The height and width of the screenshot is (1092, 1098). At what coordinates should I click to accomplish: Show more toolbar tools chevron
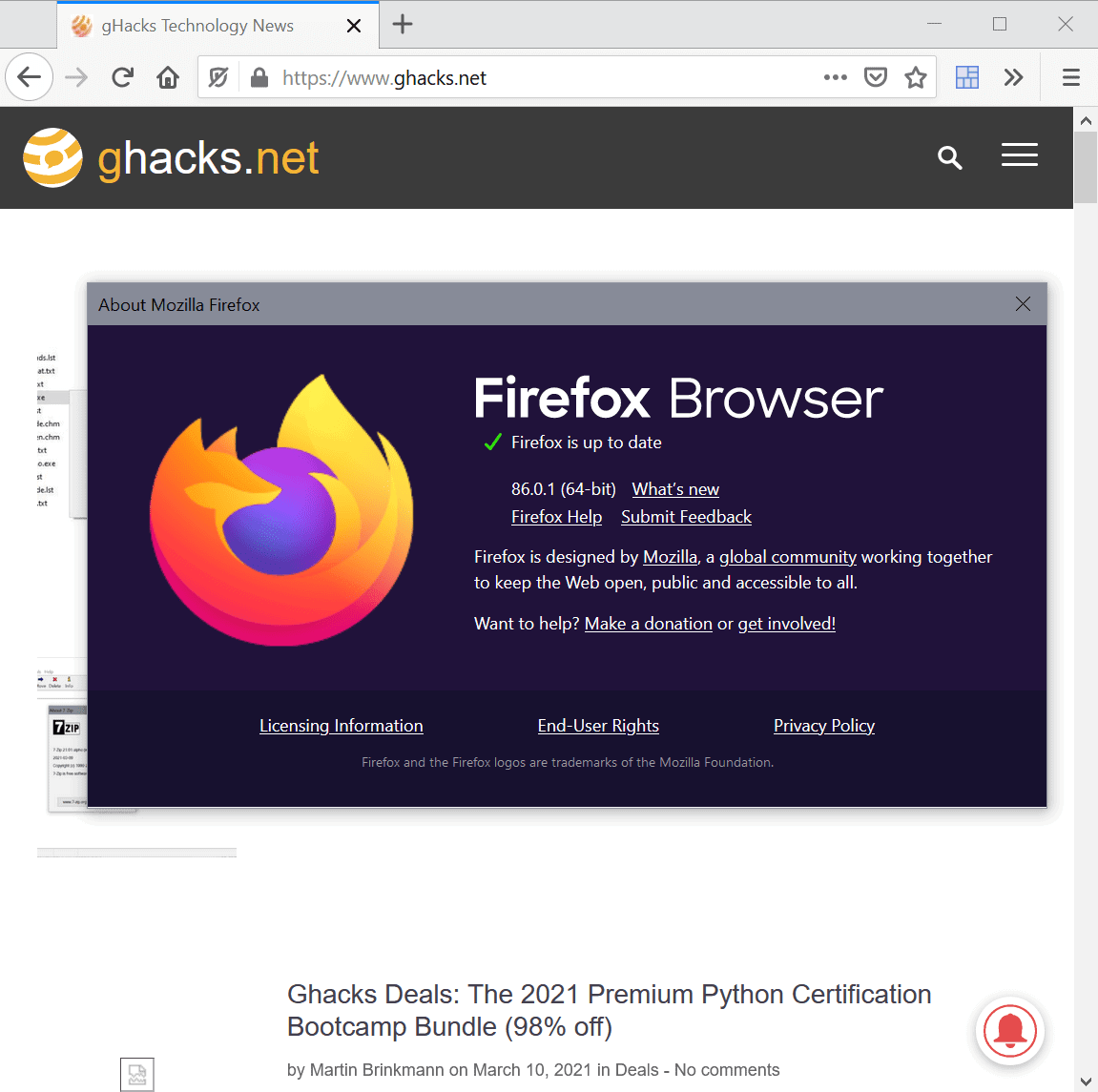point(1013,77)
